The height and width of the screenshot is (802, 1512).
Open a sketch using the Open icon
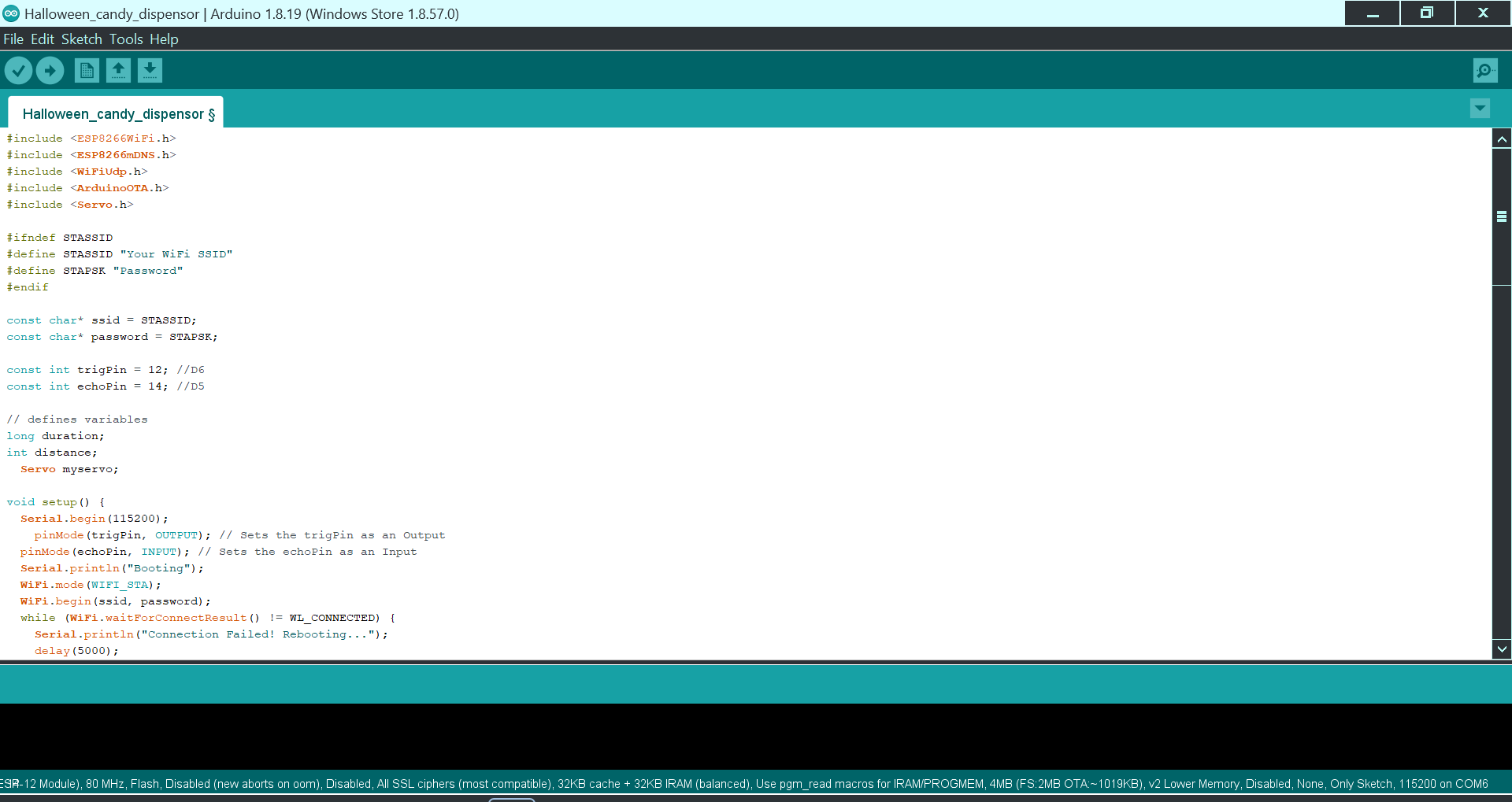[118, 70]
